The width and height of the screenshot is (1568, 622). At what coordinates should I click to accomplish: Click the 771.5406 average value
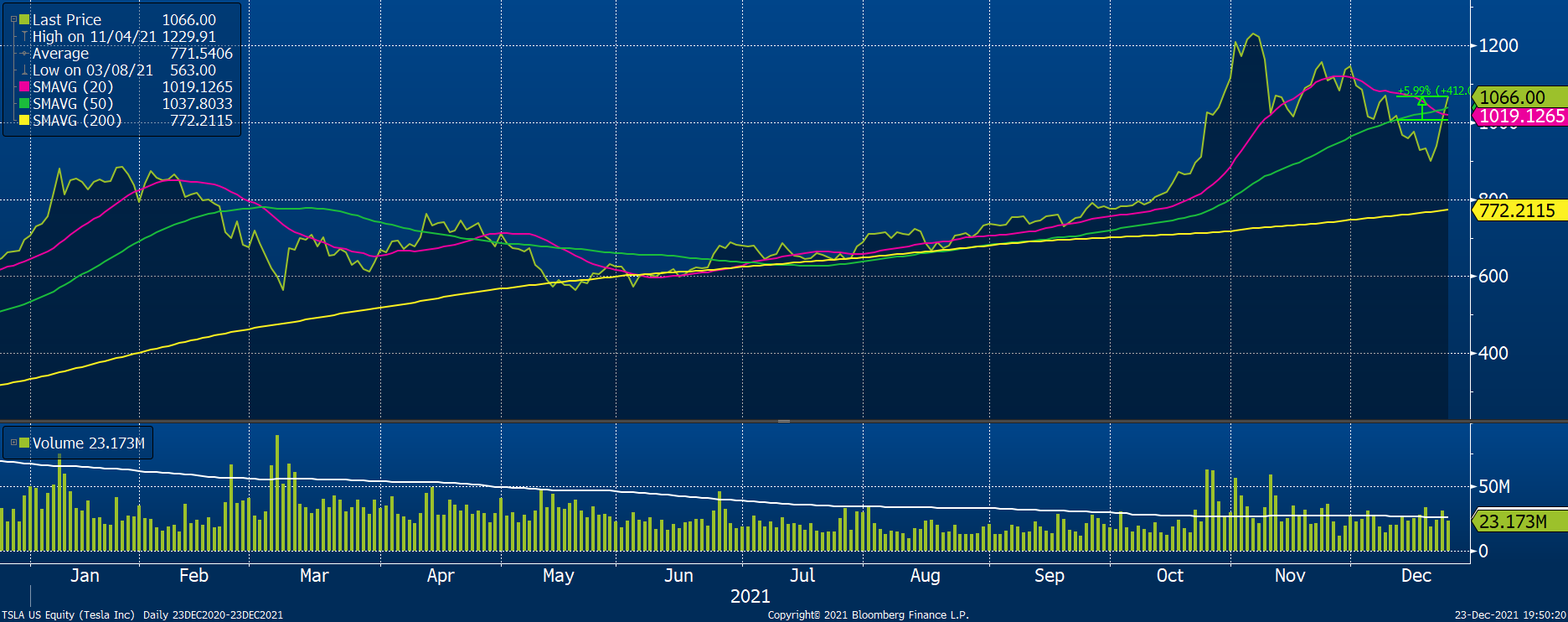[x=201, y=53]
